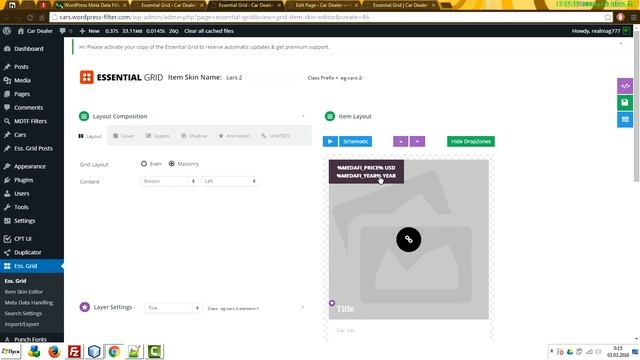Viewport: 640px width, 360px height.
Task: Click the Start button on taskbar
Action: coord(11,351)
